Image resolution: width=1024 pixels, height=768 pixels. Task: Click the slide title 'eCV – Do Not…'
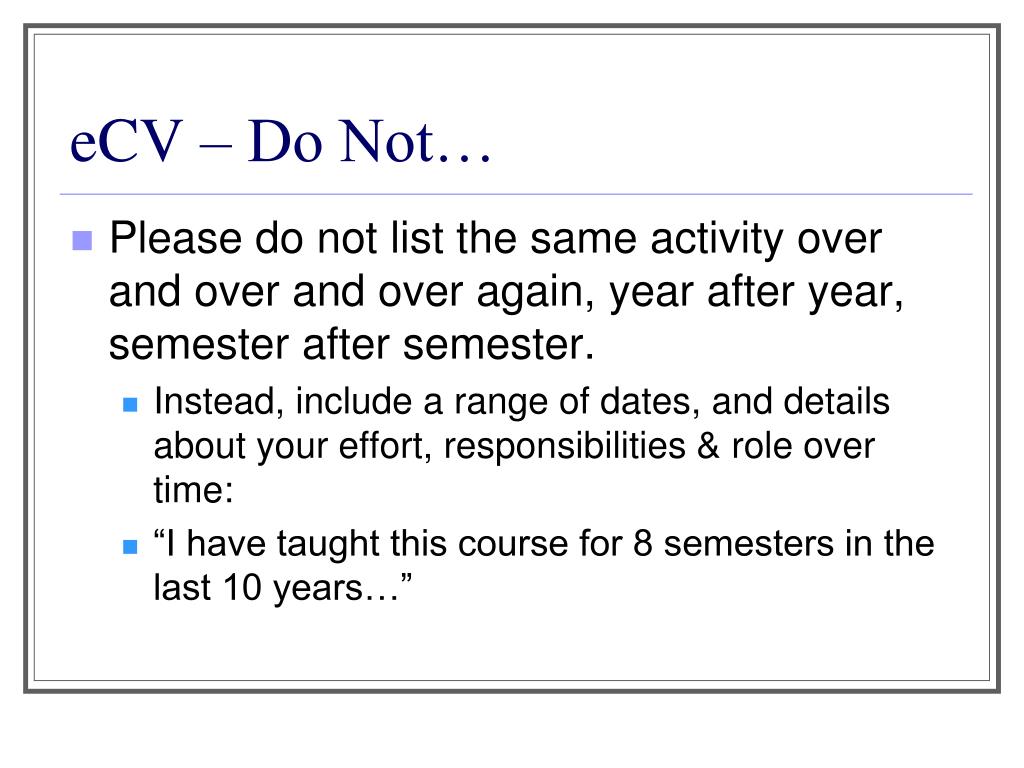pos(281,141)
